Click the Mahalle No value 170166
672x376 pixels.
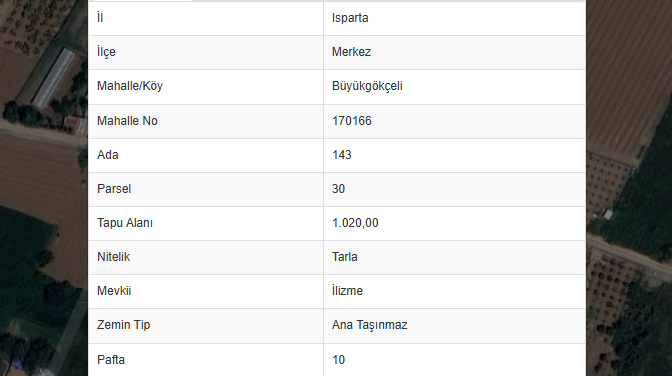coord(351,121)
